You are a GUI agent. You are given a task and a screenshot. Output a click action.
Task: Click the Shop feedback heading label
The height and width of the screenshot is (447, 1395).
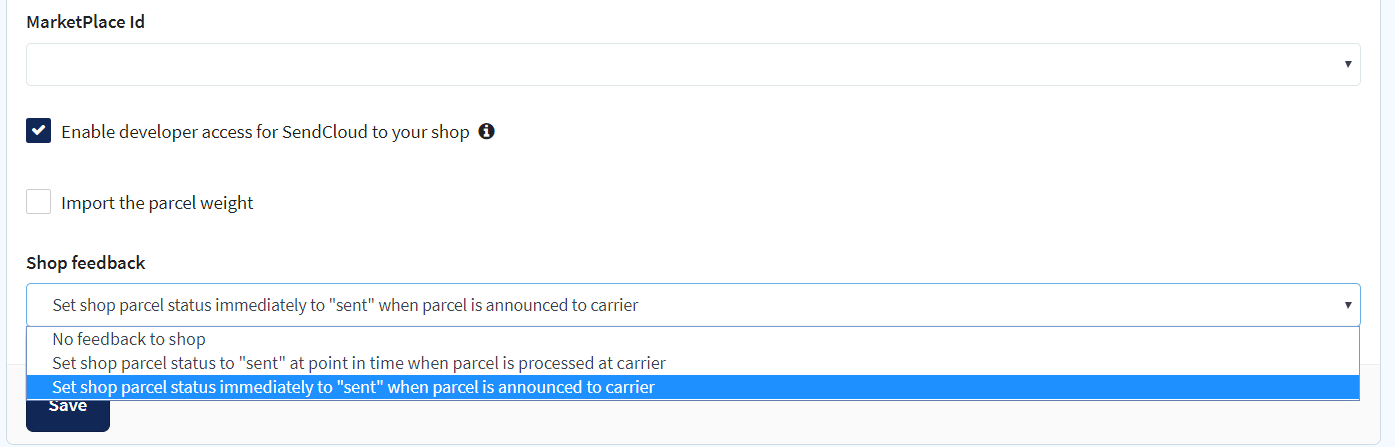(85, 263)
